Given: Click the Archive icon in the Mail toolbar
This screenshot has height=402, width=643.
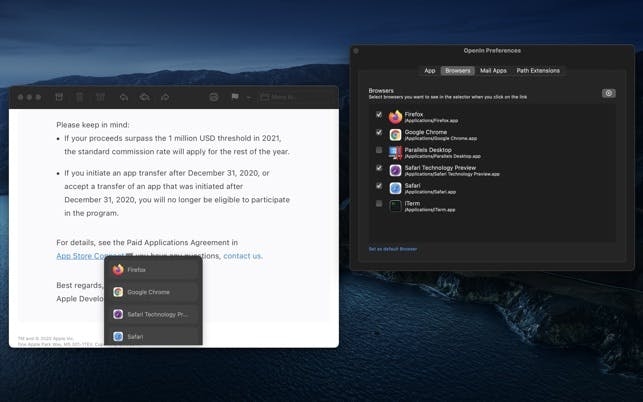Looking at the screenshot, I should coord(59,97).
